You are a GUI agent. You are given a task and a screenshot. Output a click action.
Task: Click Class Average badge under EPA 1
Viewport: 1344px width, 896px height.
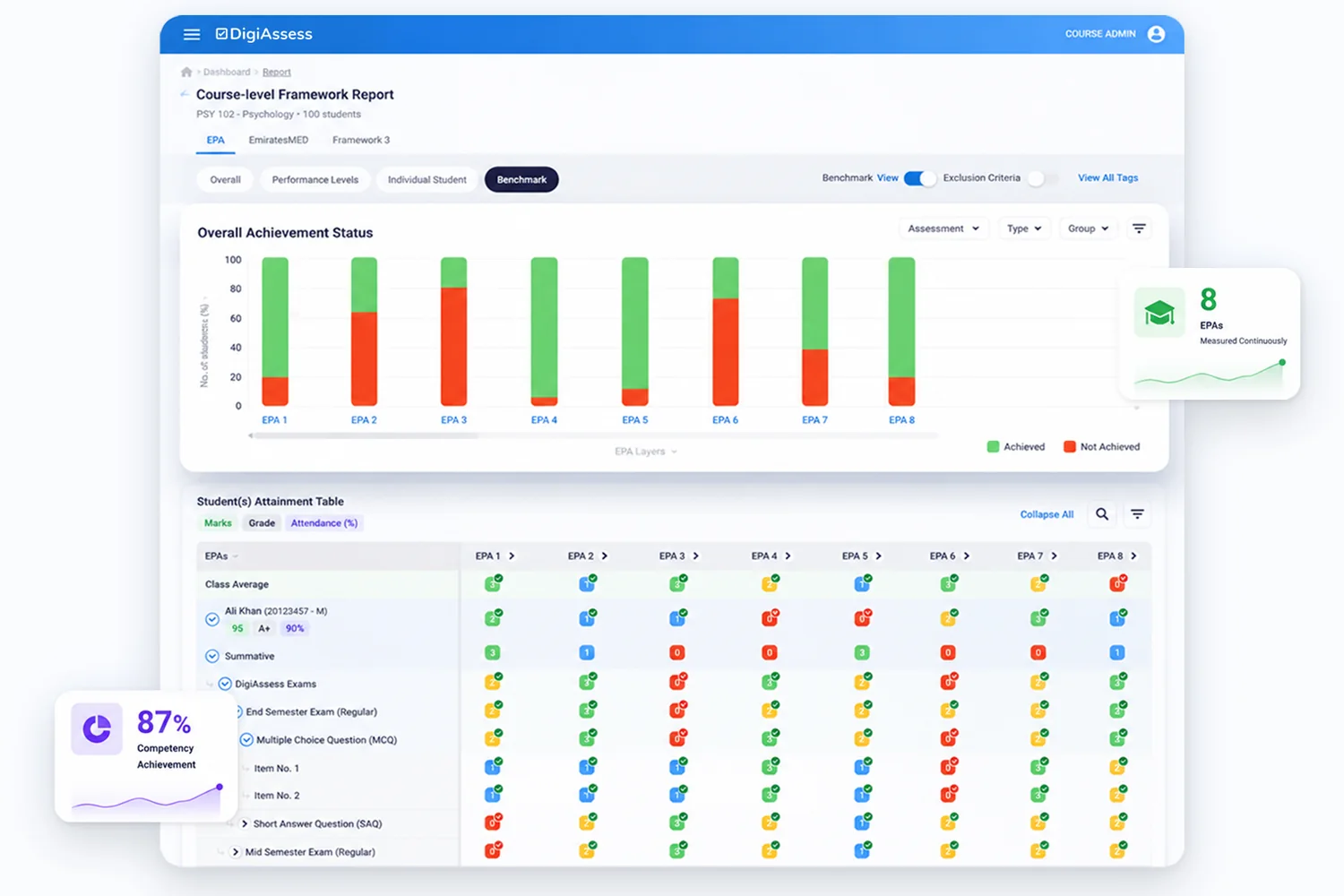pos(493,583)
